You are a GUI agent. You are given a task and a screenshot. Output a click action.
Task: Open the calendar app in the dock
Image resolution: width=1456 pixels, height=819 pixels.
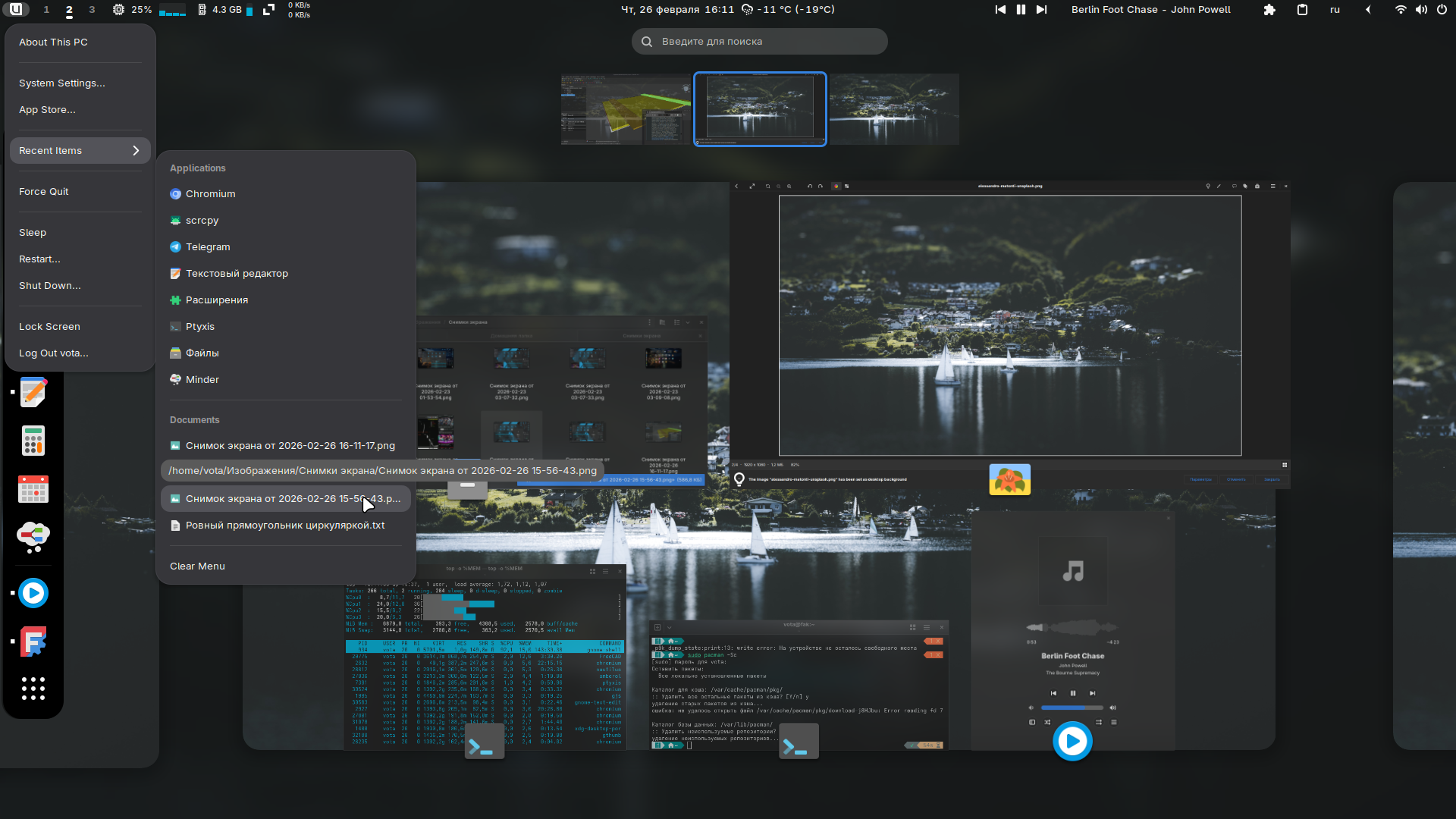pos(33,489)
